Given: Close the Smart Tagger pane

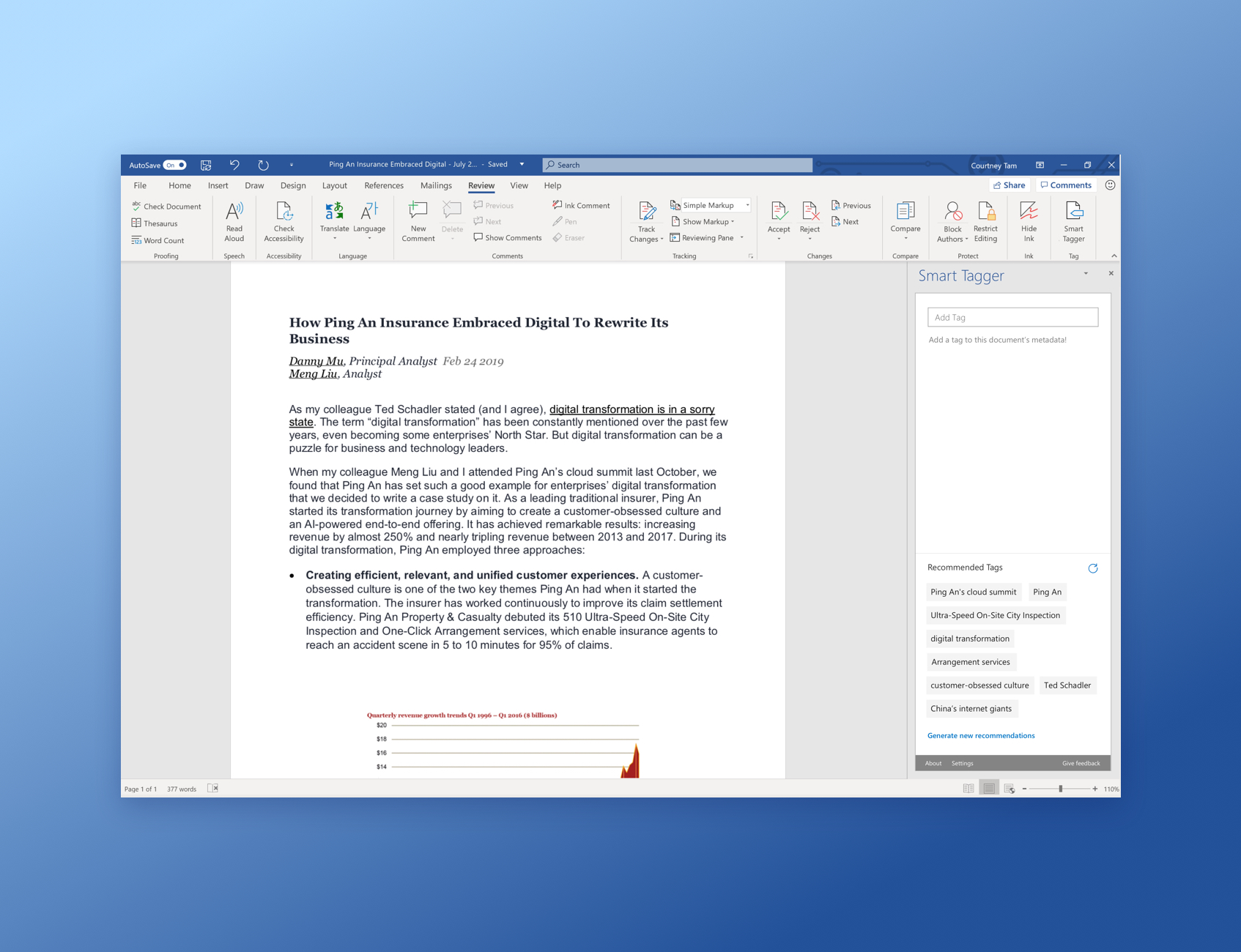Looking at the screenshot, I should [1111, 273].
